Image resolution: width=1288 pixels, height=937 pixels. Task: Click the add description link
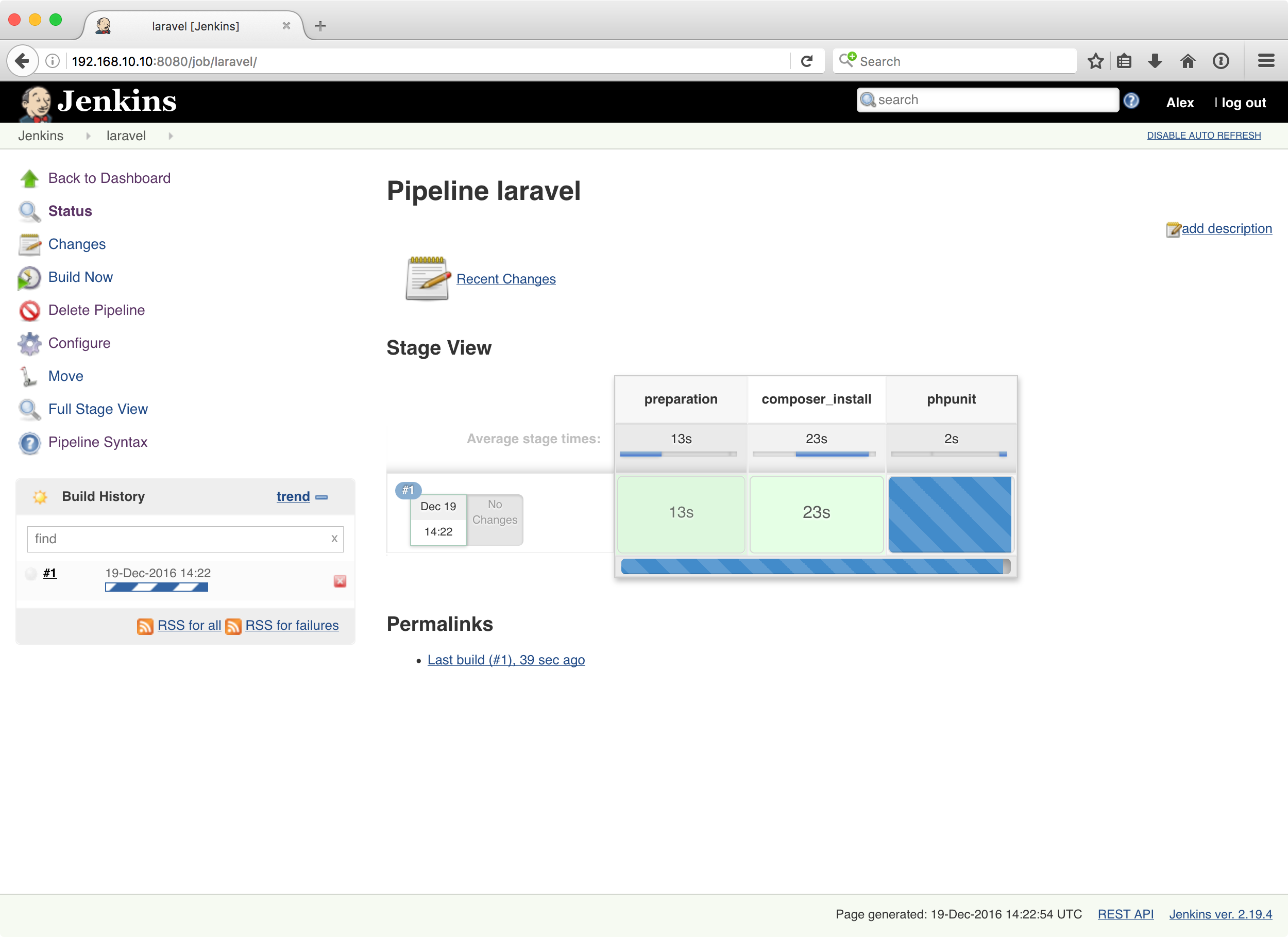coord(1226,228)
